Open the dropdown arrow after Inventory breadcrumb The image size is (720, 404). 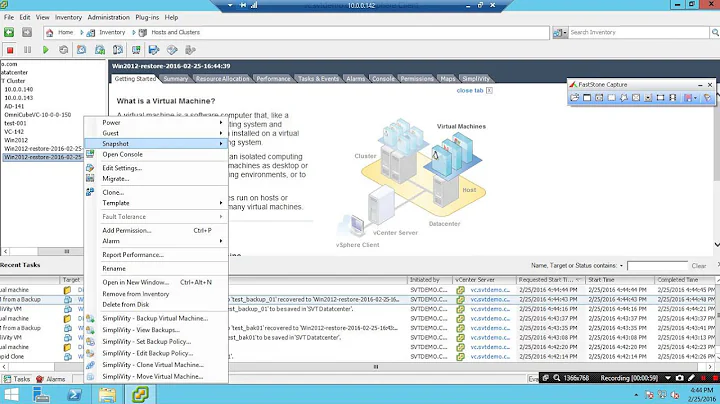134,33
